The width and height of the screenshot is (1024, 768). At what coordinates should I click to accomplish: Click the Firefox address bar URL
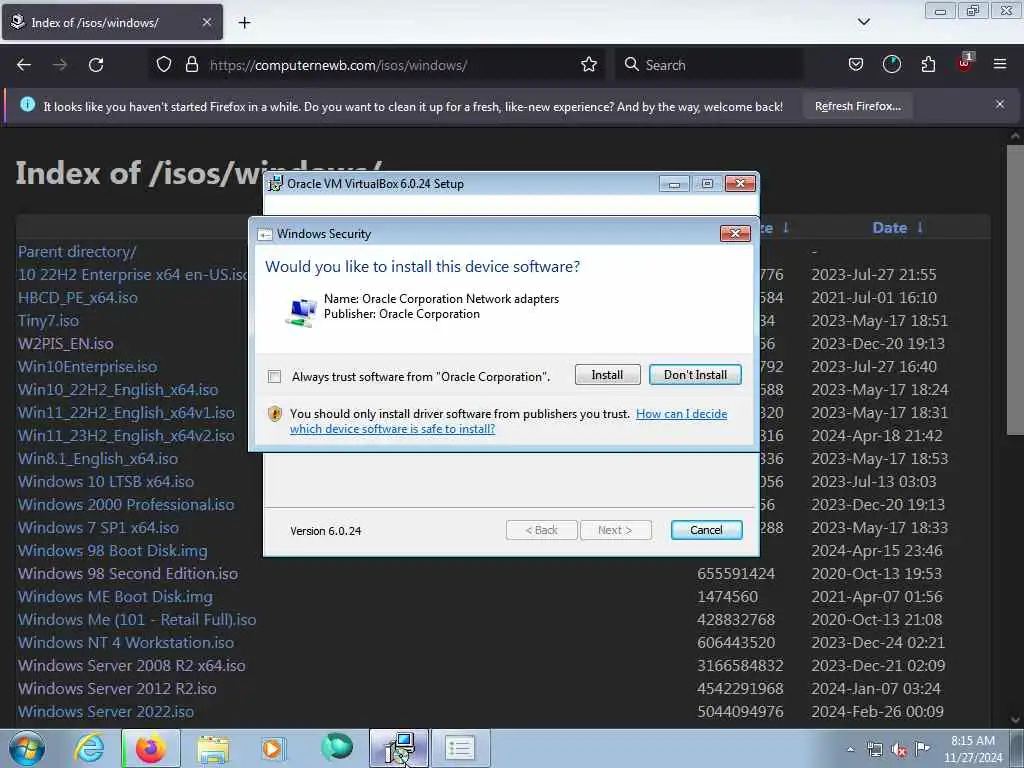338,65
